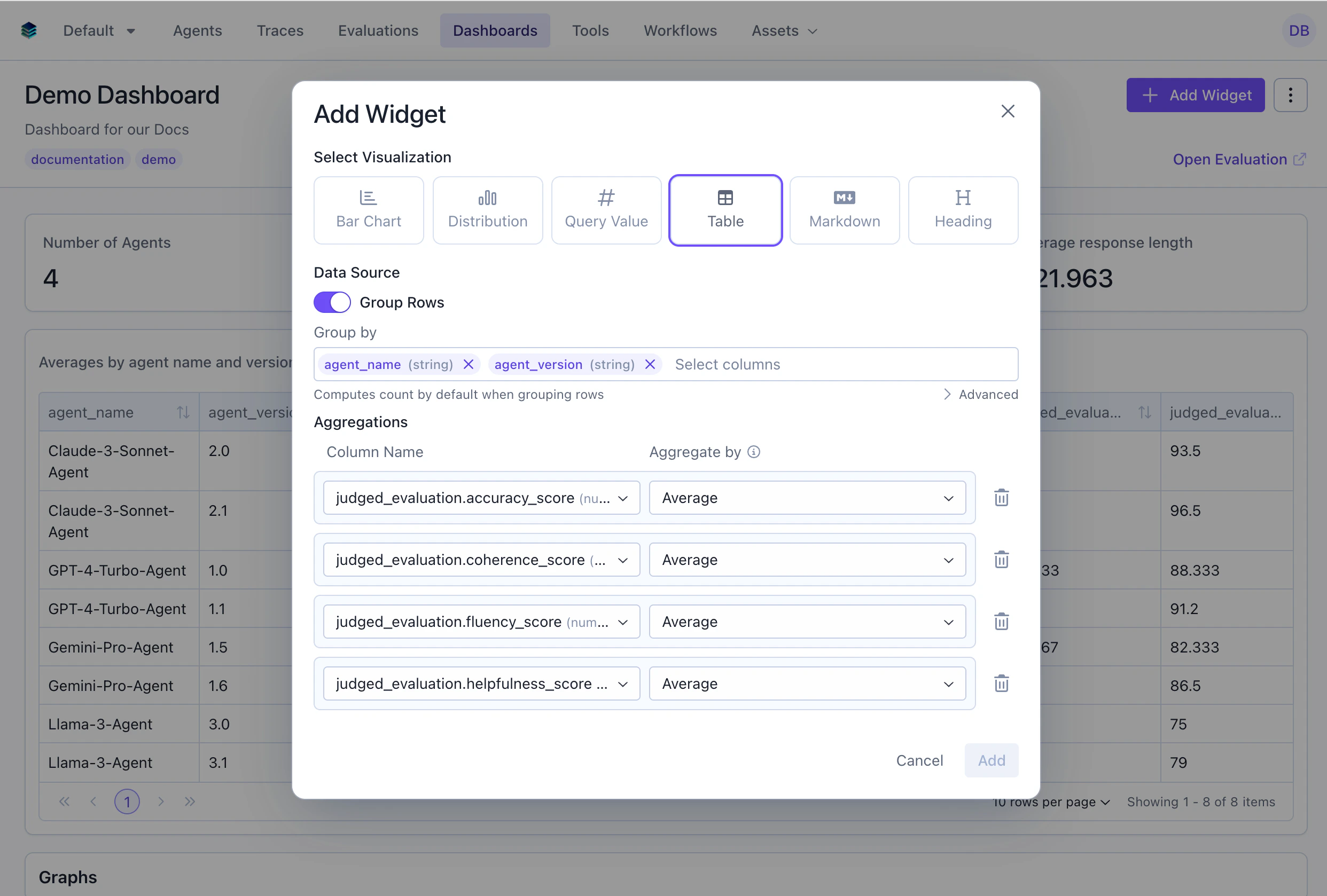Switch to the Markdown visualization

click(x=844, y=209)
